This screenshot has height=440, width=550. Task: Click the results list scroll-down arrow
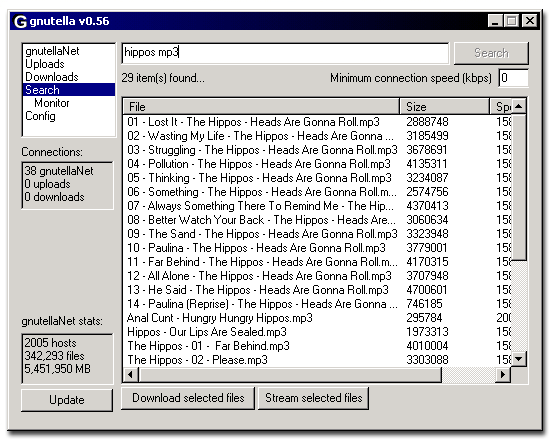[x=519, y=359]
